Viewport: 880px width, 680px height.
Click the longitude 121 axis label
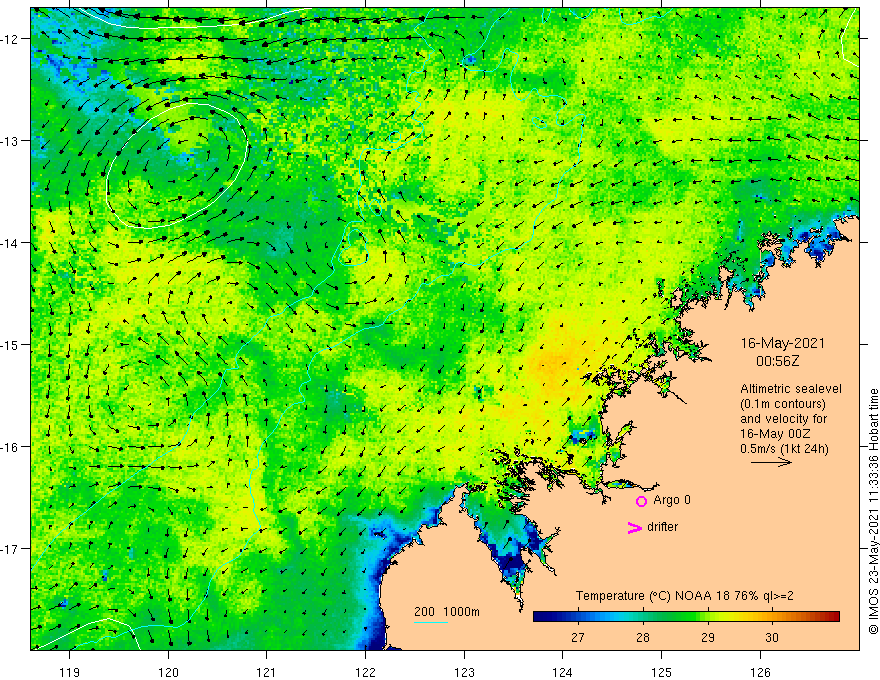(267, 672)
